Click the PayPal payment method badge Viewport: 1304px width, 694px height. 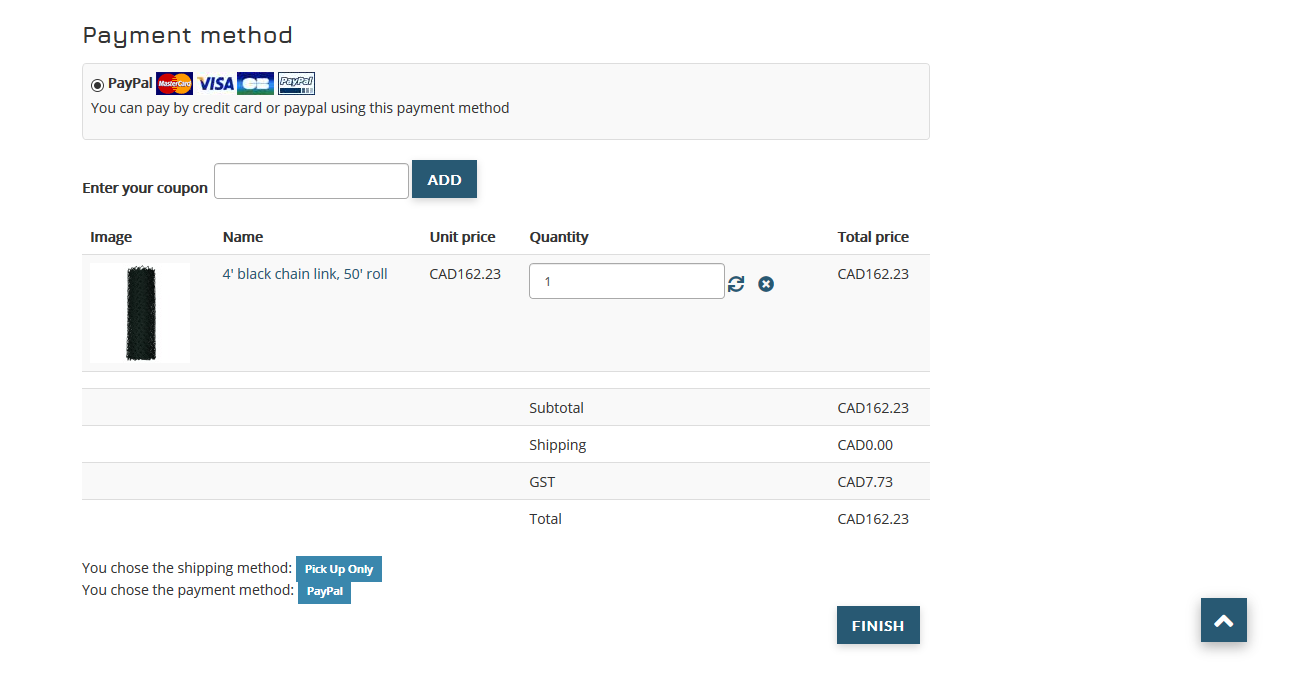[x=324, y=591]
